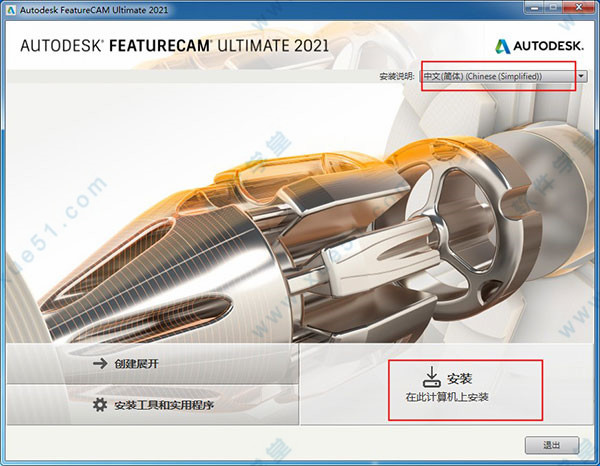
Task: Click the Autodesk triangle logo
Action: point(504,45)
